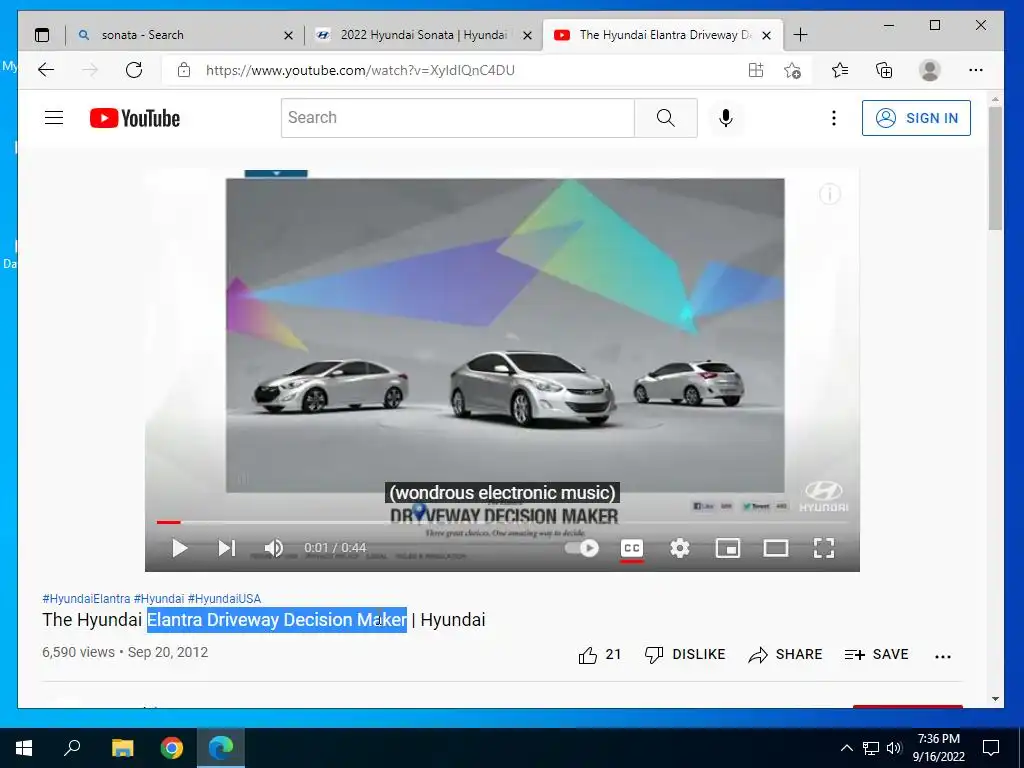This screenshot has height=768, width=1024.
Task: Click the page vertical scrollbar thumb
Action: 995,168
